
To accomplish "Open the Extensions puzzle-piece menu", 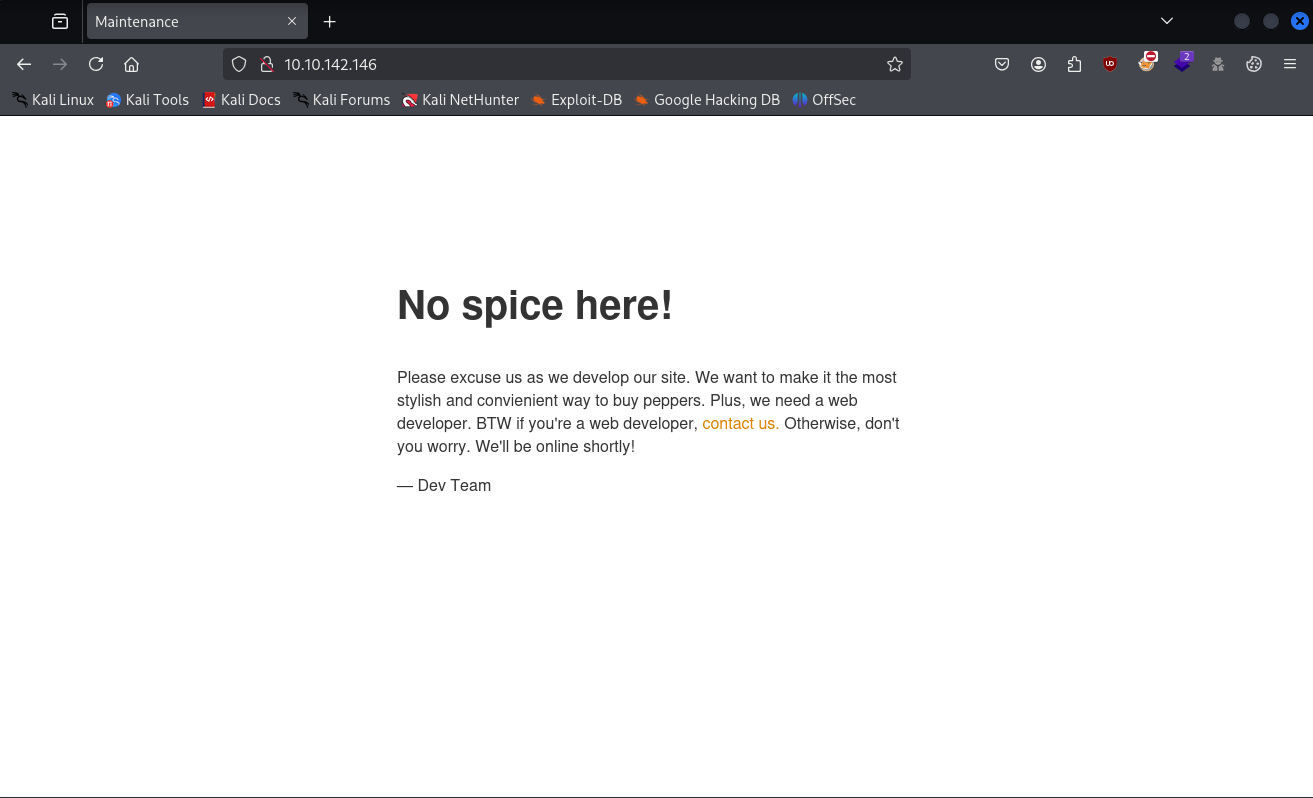I will (x=1075, y=64).
